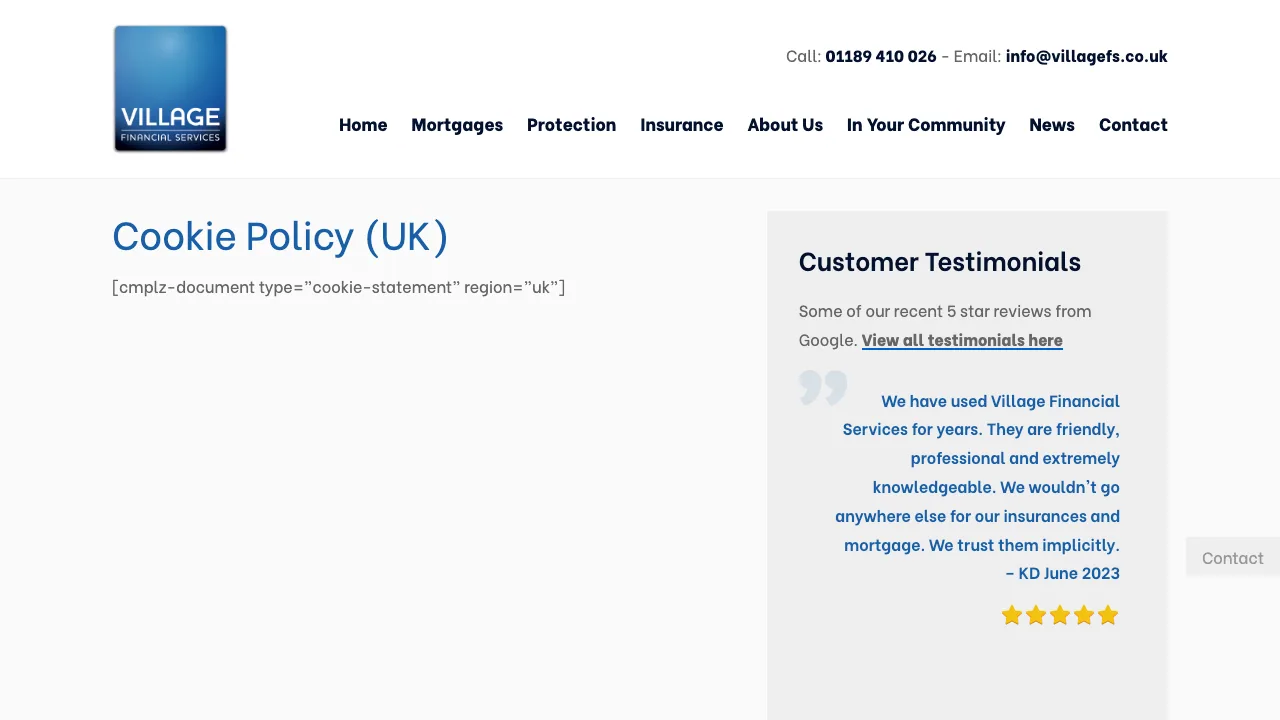Open the Home page

(363, 124)
